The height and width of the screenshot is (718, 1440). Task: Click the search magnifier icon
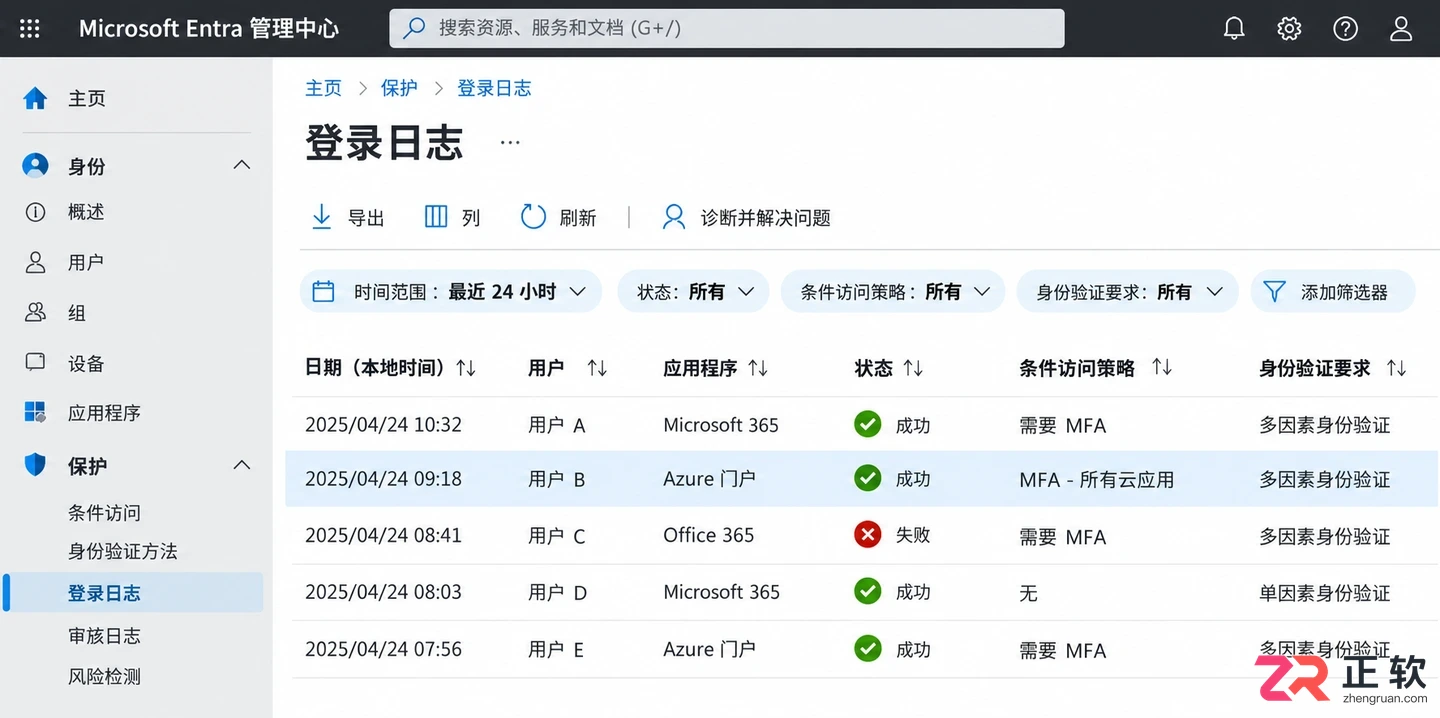click(x=414, y=29)
